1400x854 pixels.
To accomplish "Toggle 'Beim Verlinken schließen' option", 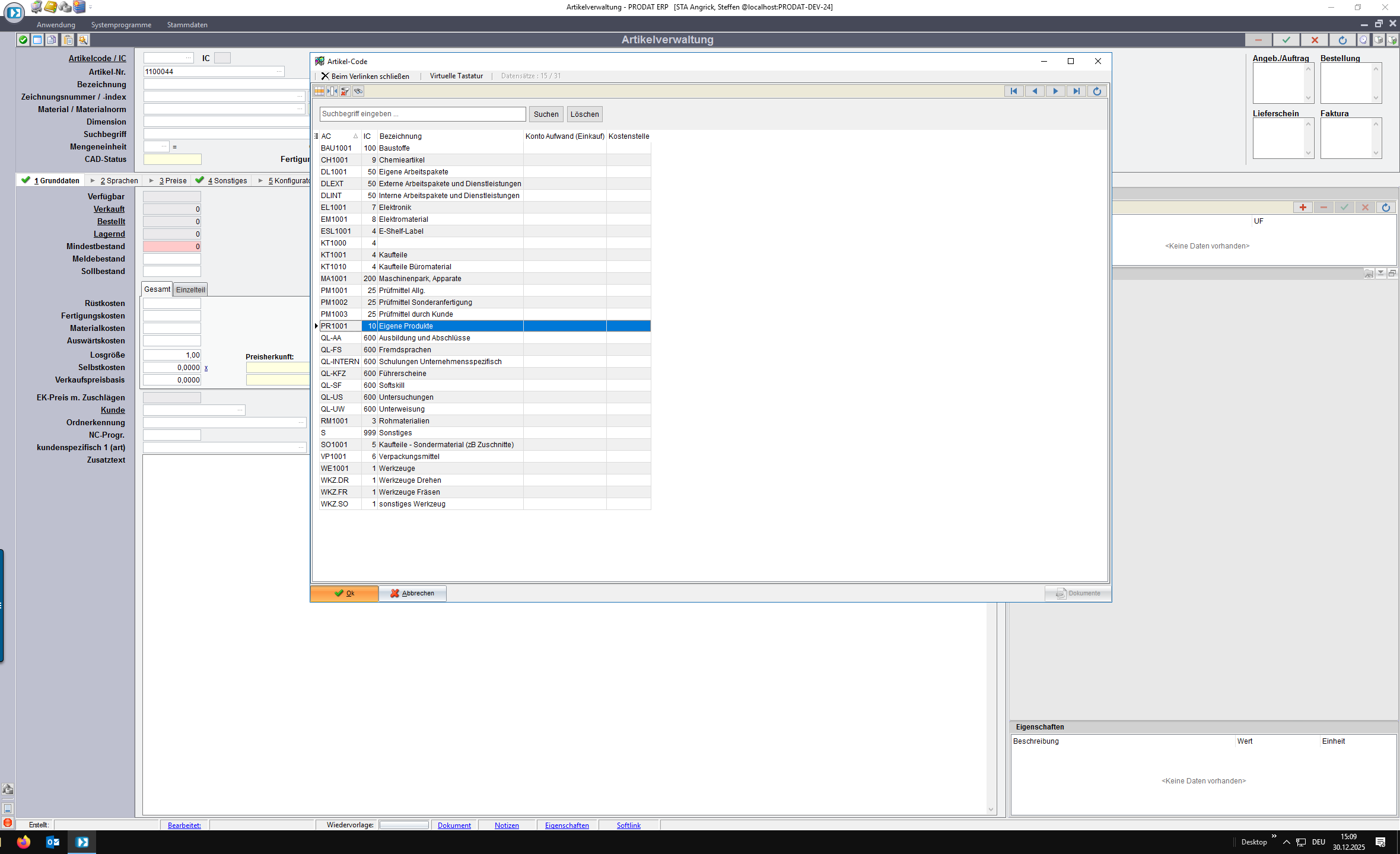I will pyautogui.click(x=365, y=76).
